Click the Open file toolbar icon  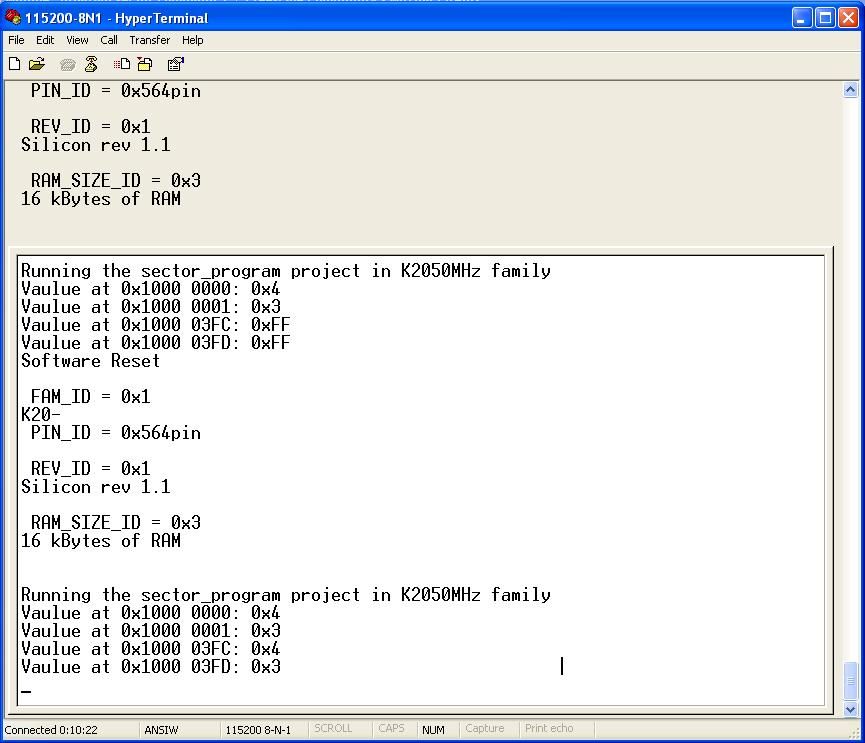tap(37, 64)
